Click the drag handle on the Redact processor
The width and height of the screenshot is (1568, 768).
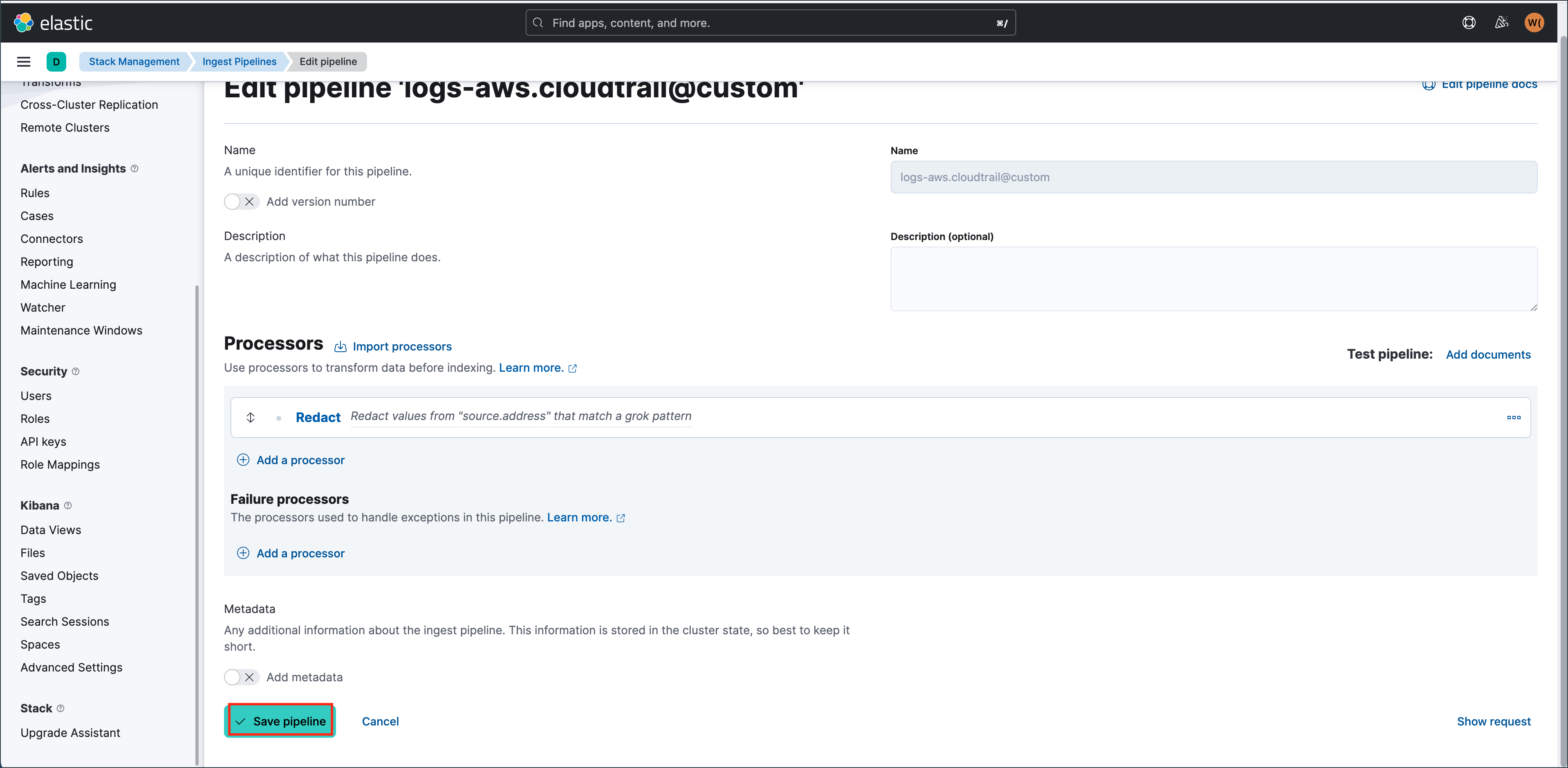pyautogui.click(x=250, y=418)
